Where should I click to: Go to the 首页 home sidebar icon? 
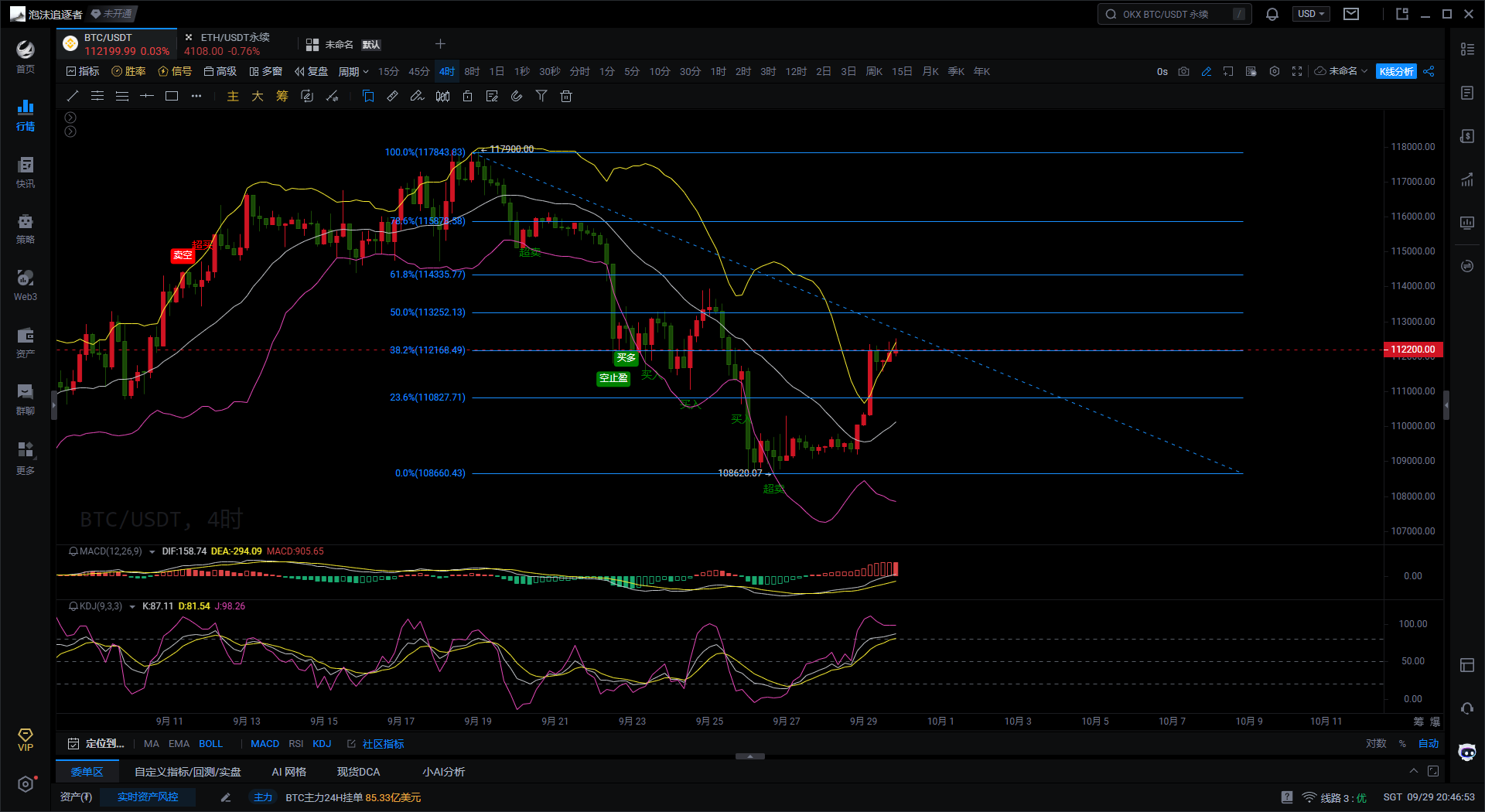click(26, 57)
